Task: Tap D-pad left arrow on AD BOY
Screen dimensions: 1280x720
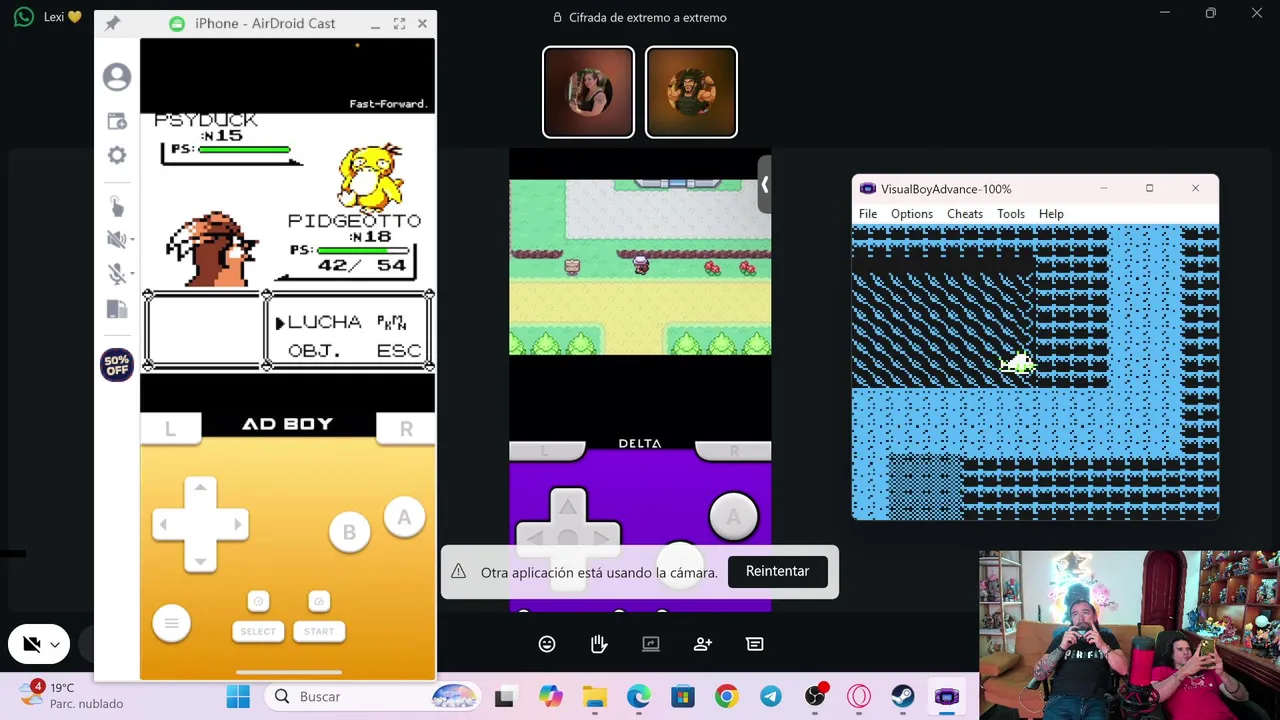Action: [165, 524]
